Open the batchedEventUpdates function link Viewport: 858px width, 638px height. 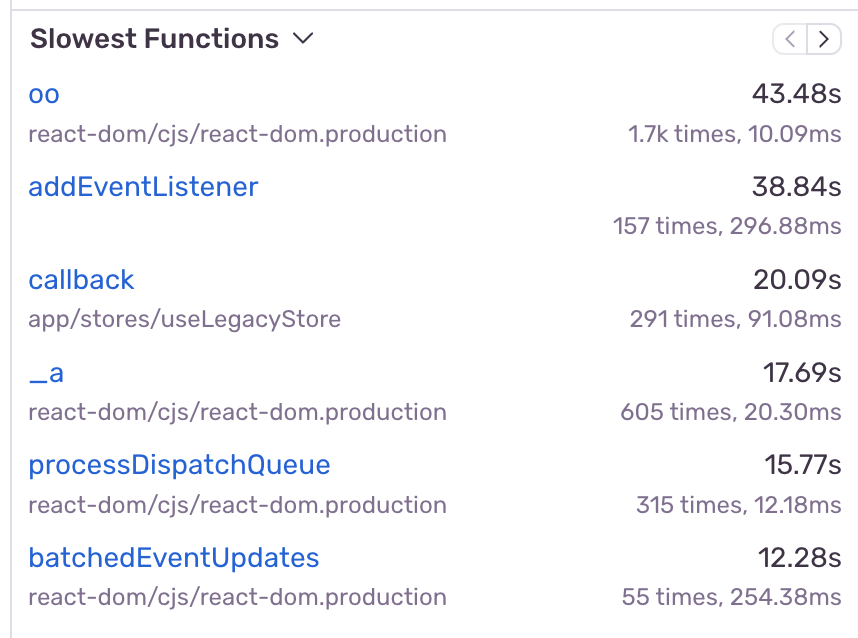[x=174, y=557]
